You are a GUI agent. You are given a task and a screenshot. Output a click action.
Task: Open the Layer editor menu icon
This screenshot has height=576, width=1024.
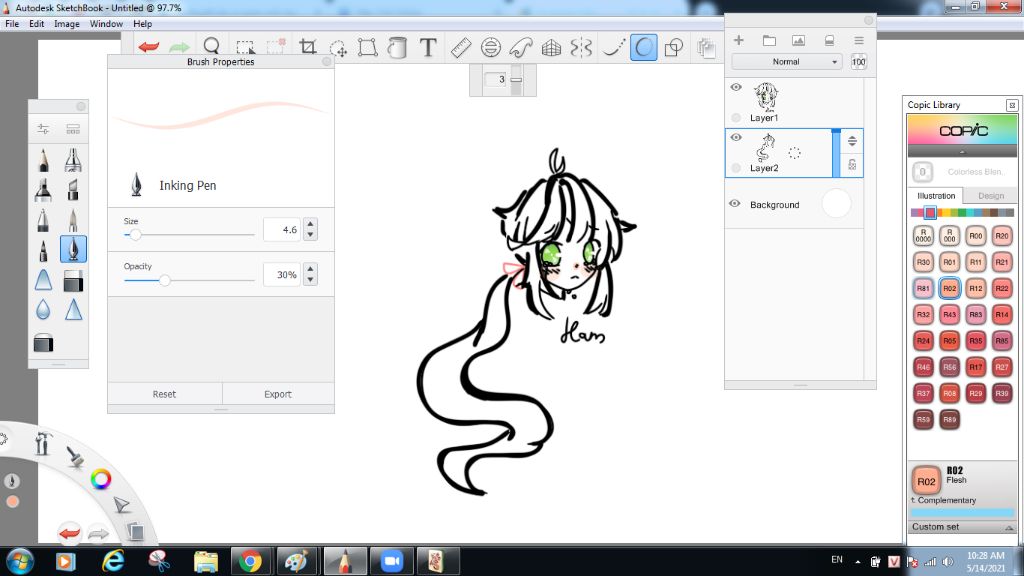(859, 40)
